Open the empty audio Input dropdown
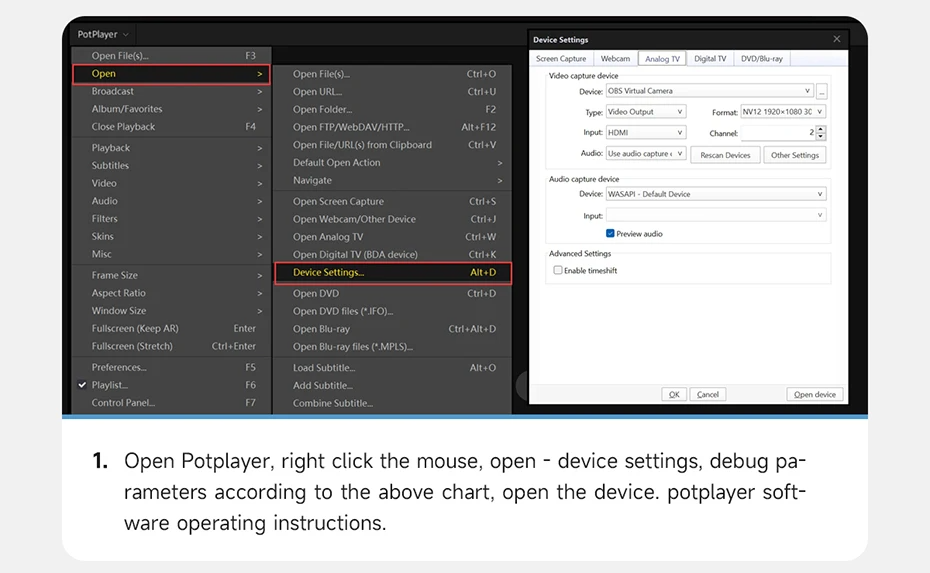 point(716,215)
